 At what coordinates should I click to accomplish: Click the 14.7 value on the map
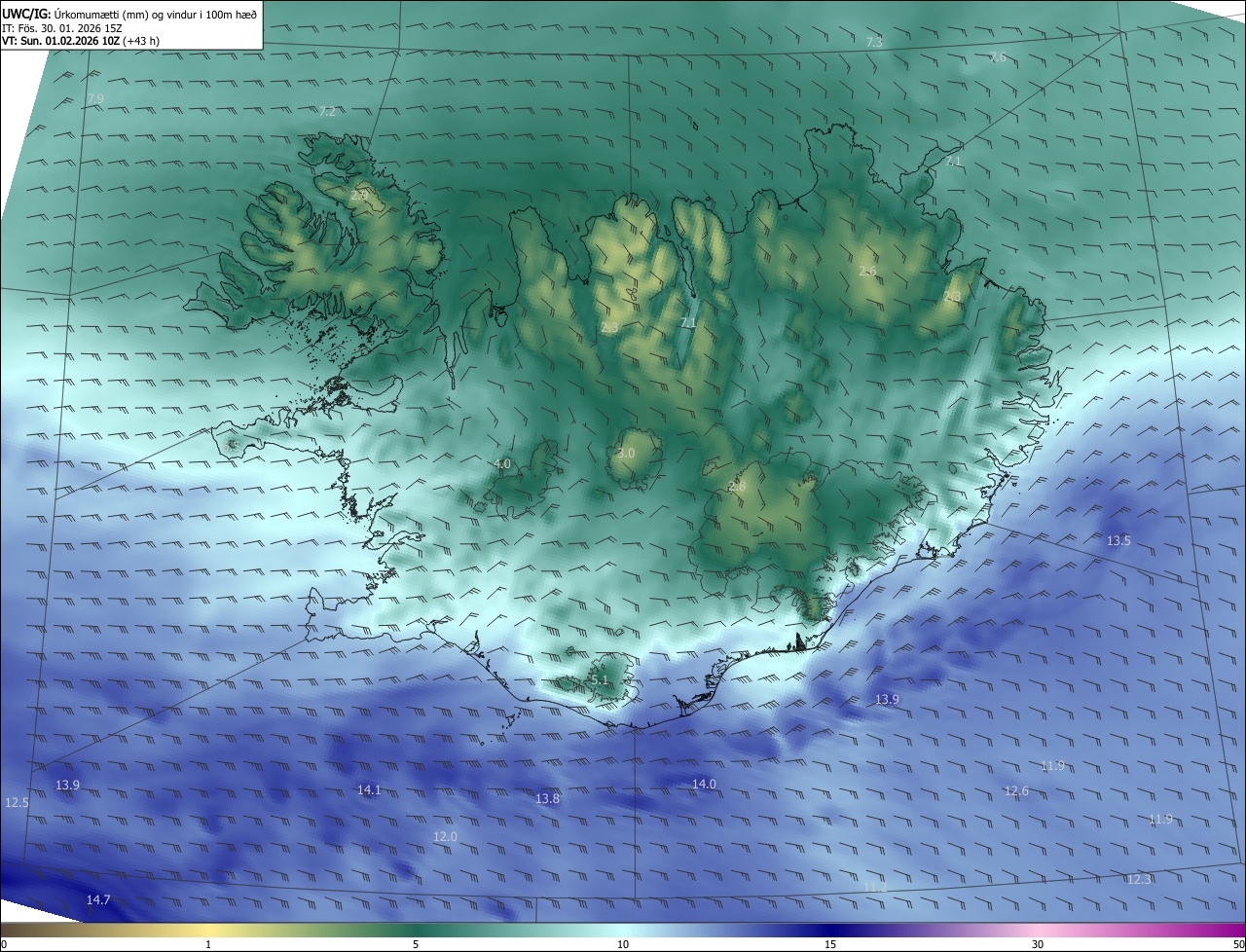[98, 900]
